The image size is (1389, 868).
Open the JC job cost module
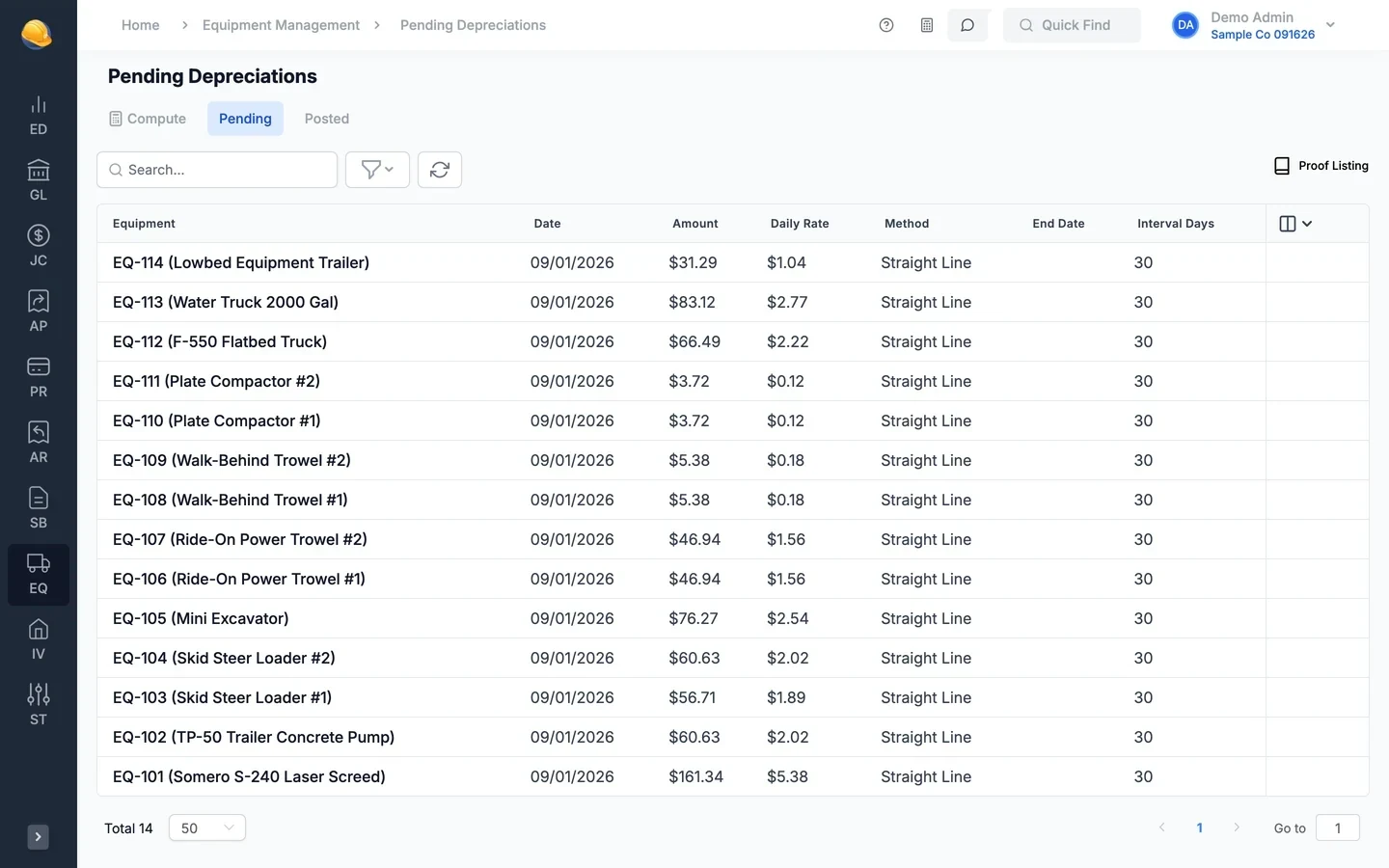click(39, 247)
